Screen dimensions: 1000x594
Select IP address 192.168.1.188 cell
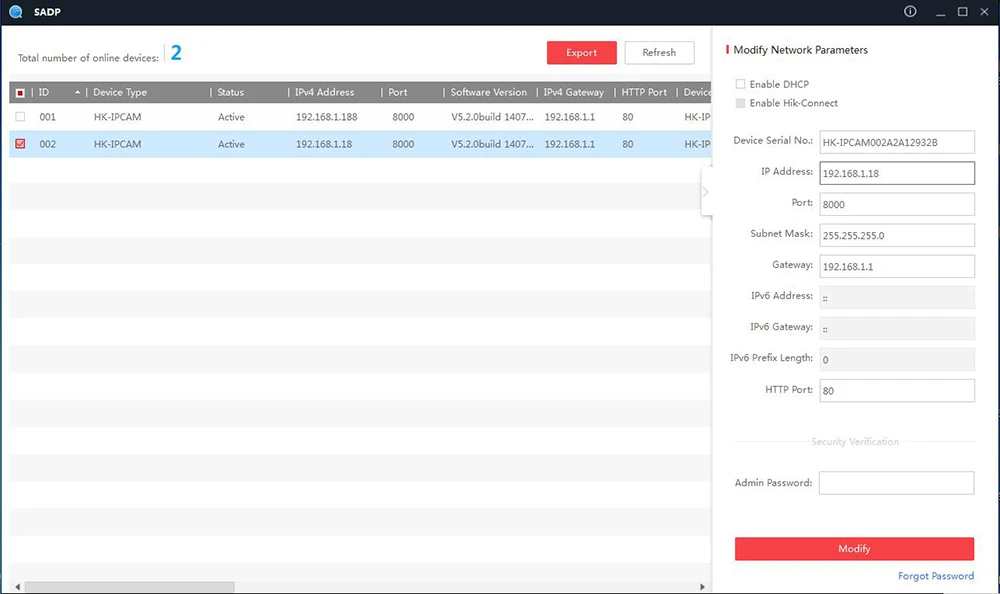click(x=327, y=117)
